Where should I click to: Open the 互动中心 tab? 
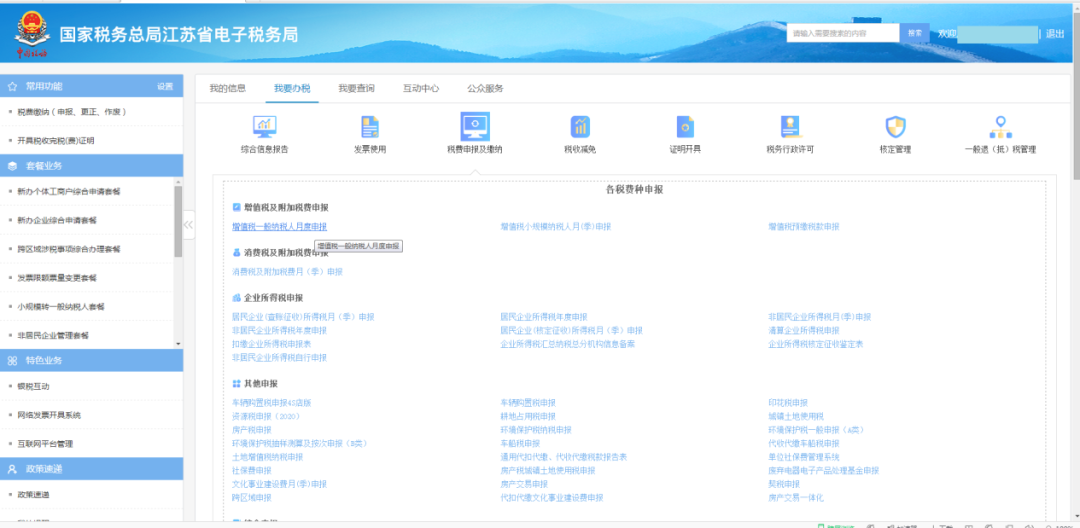(x=421, y=88)
